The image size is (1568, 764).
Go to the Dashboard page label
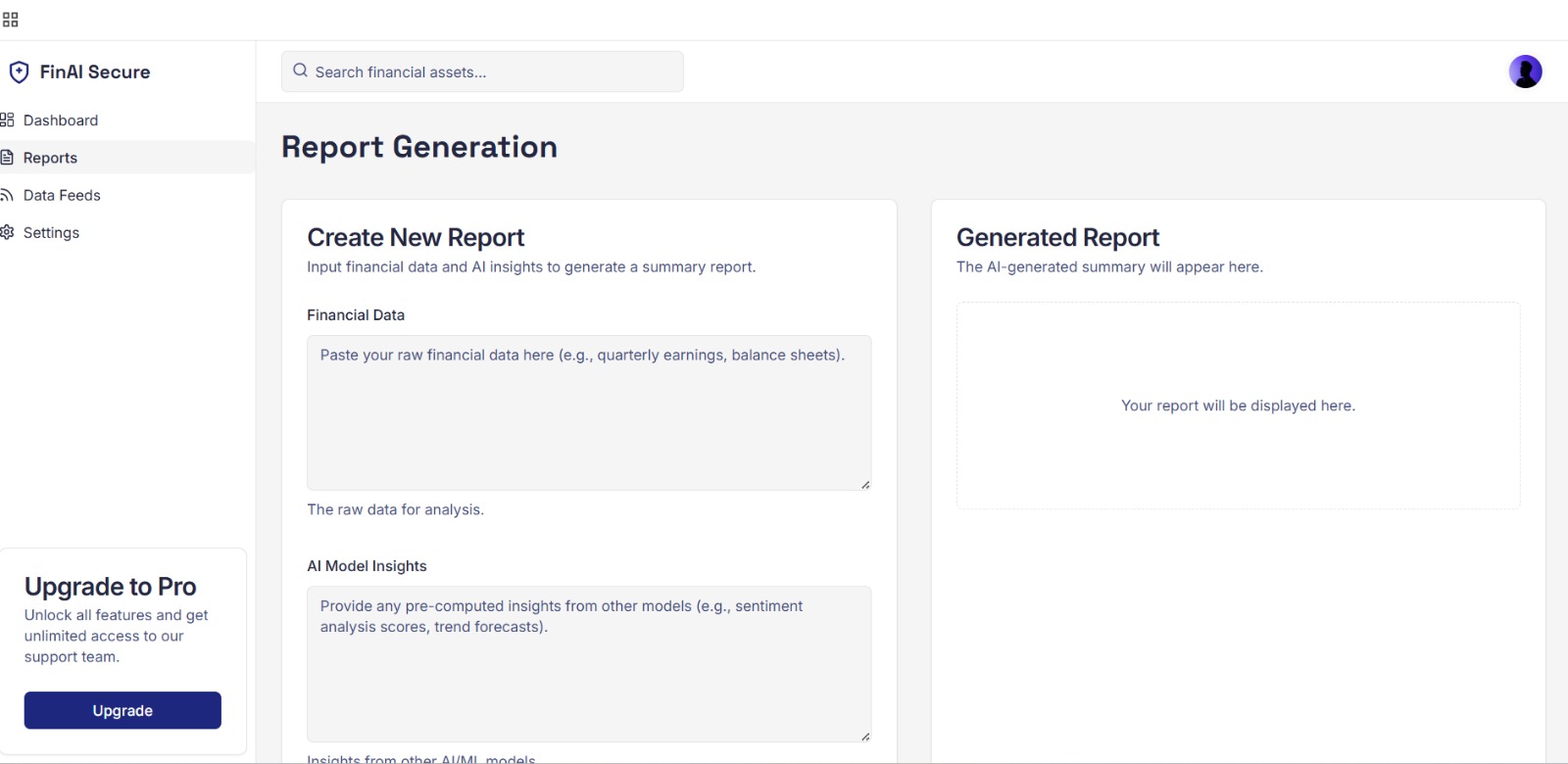[61, 120]
